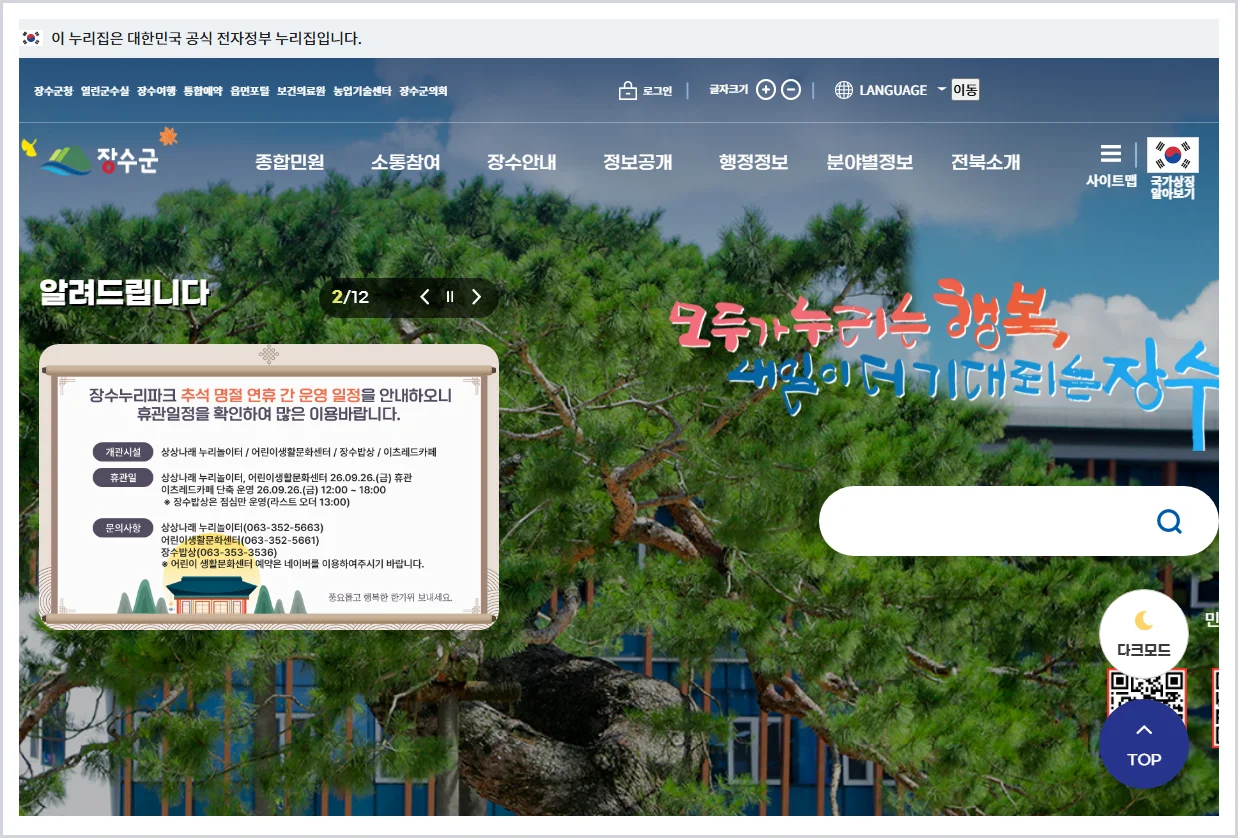The image size is (1238, 838).
Task: Open the 종합민원 menu
Action: point(290,162)
